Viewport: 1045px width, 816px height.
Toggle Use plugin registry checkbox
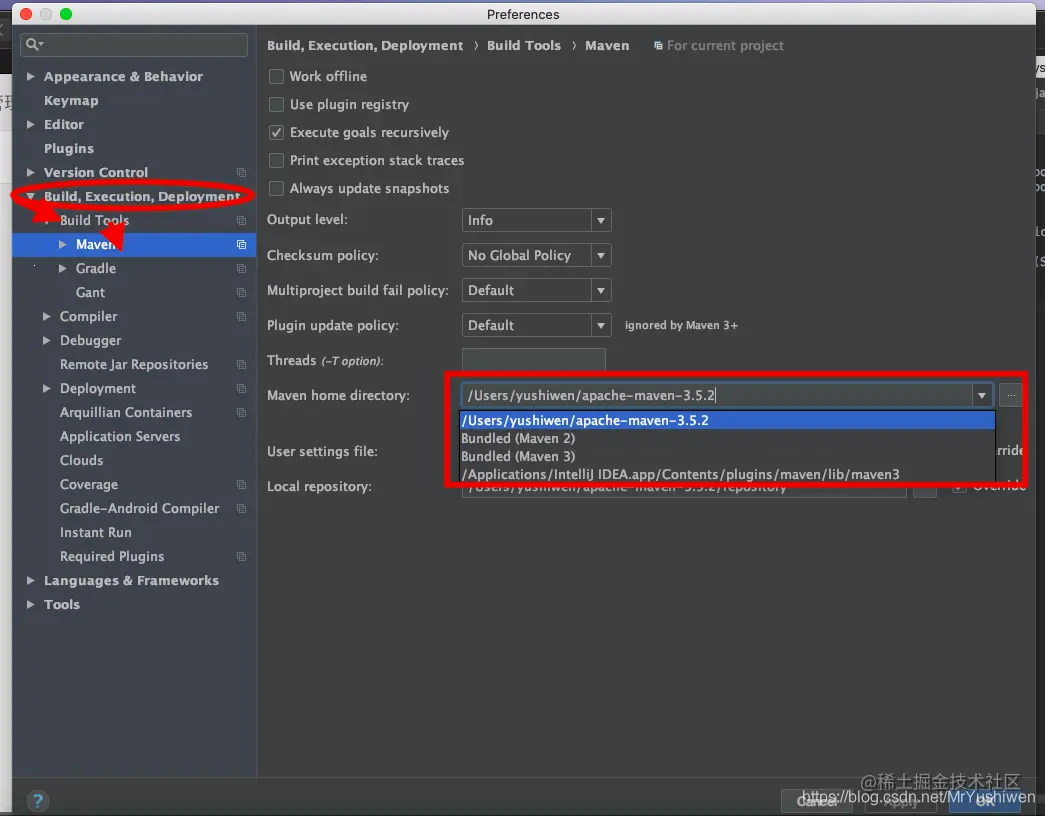coord(276,105)
